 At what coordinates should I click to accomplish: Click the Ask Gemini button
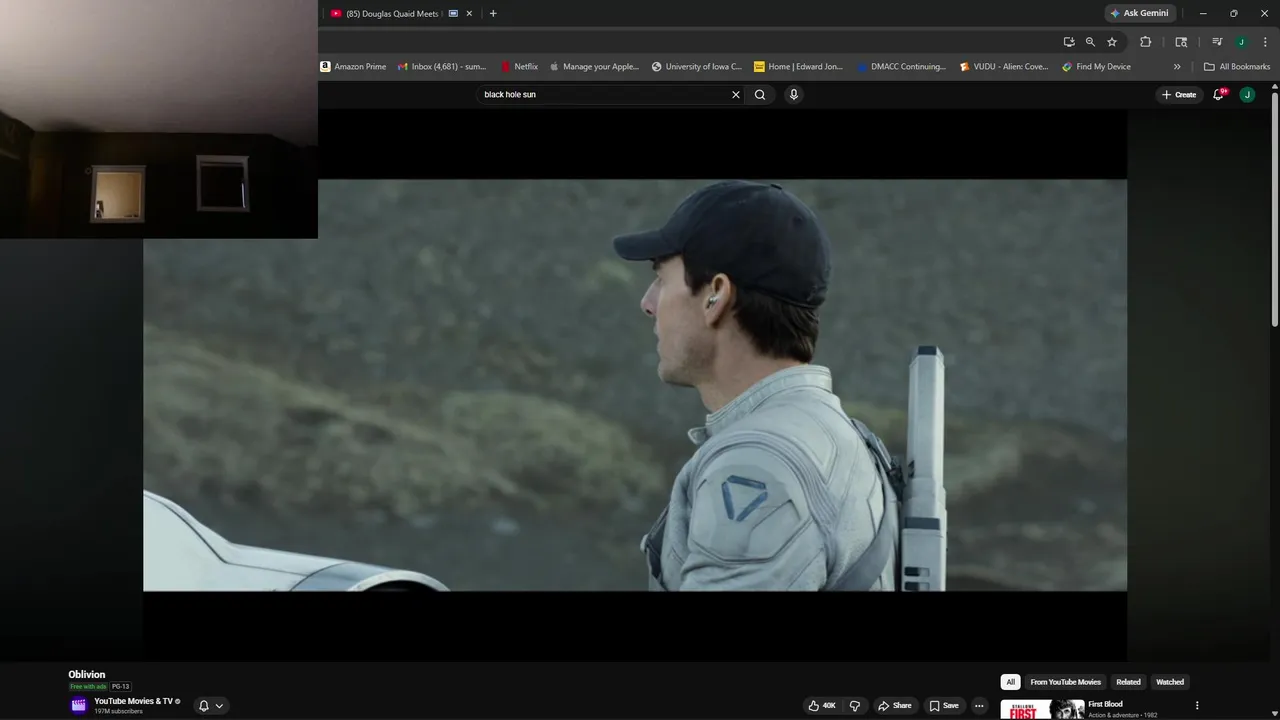click(x=1138, y=13)
